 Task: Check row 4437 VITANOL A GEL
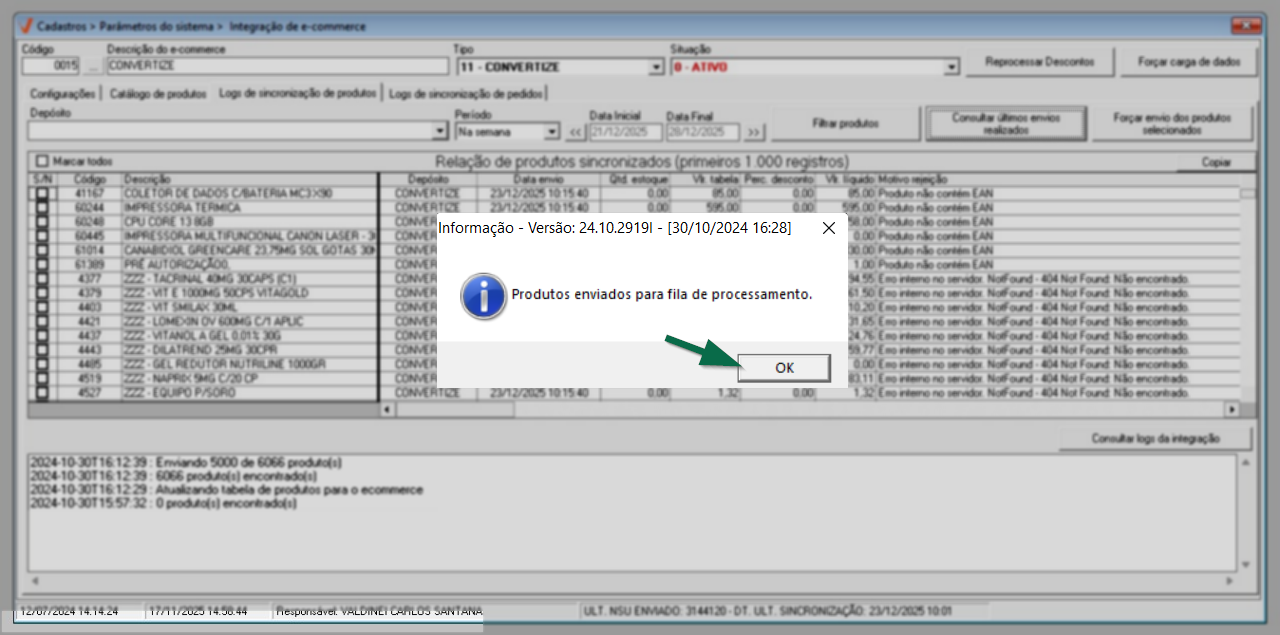42,336
